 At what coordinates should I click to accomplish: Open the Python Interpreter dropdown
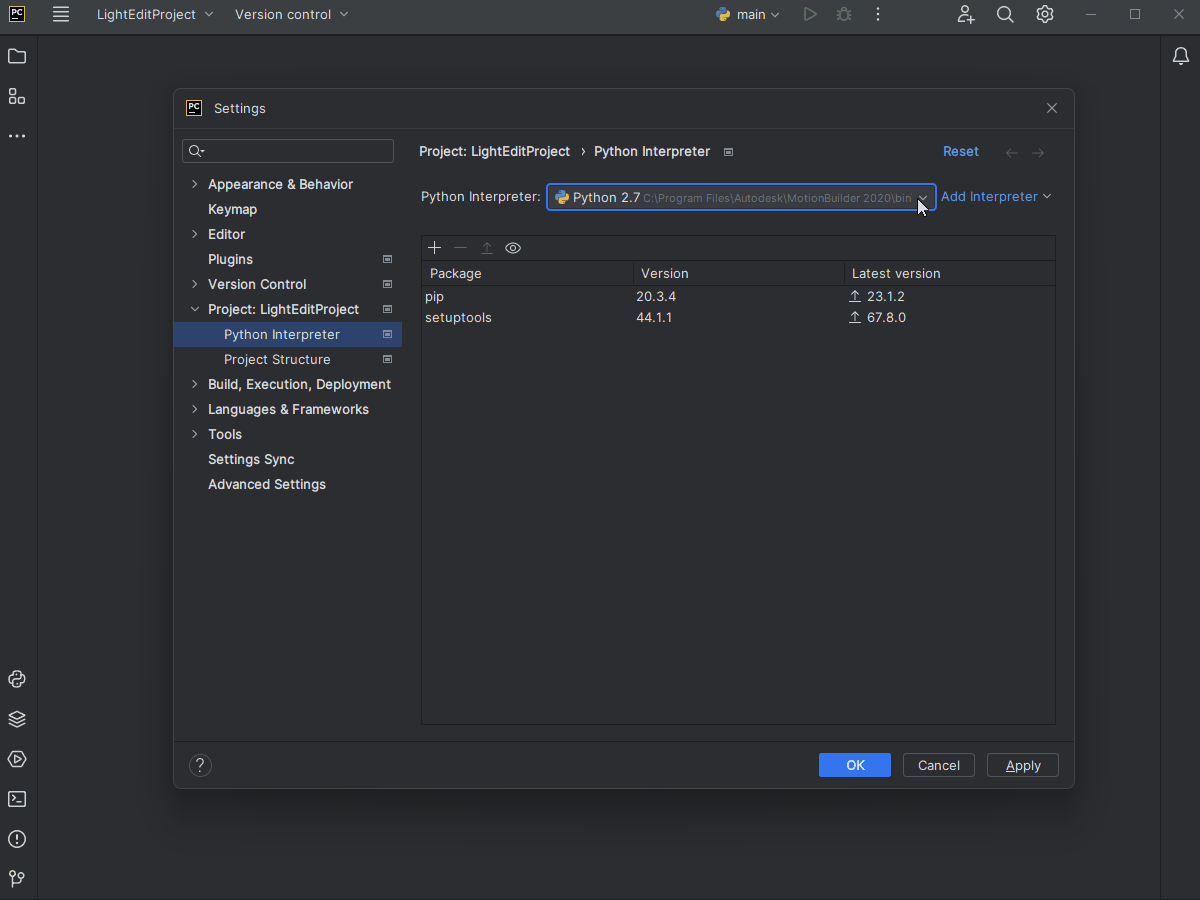click(741, 198)
